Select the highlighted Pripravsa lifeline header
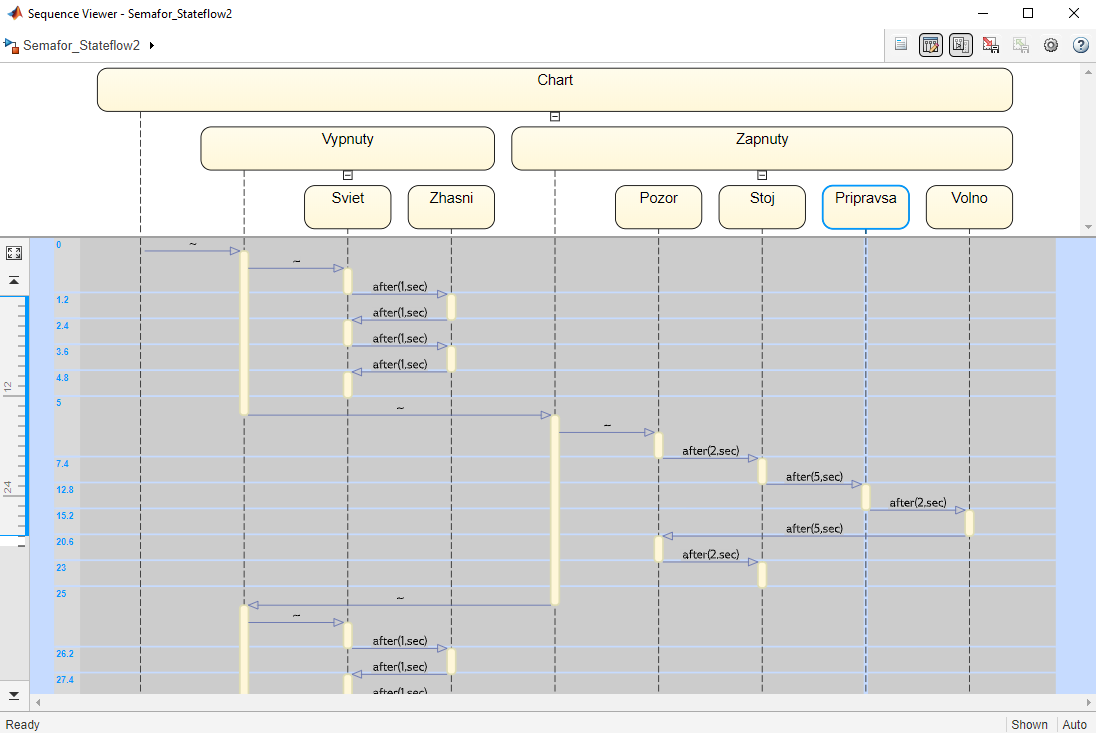The width and height of the screenshot is (1096, 733). click(x=865, y=207)
